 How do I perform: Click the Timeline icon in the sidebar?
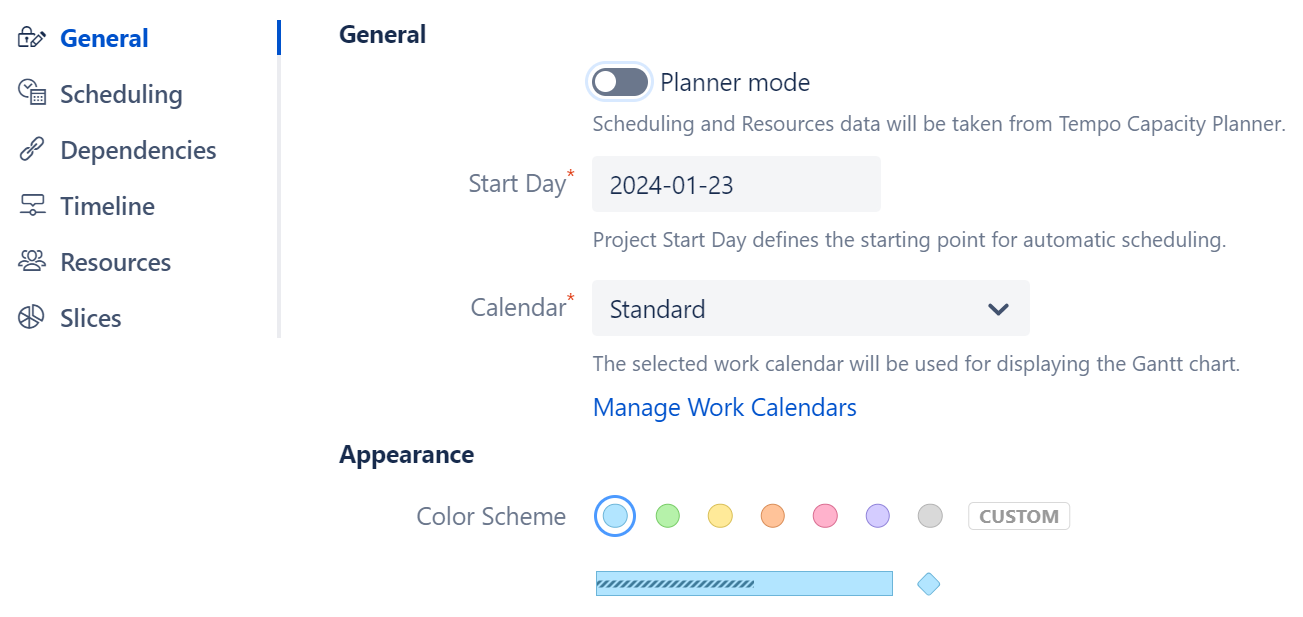point(29,204)
